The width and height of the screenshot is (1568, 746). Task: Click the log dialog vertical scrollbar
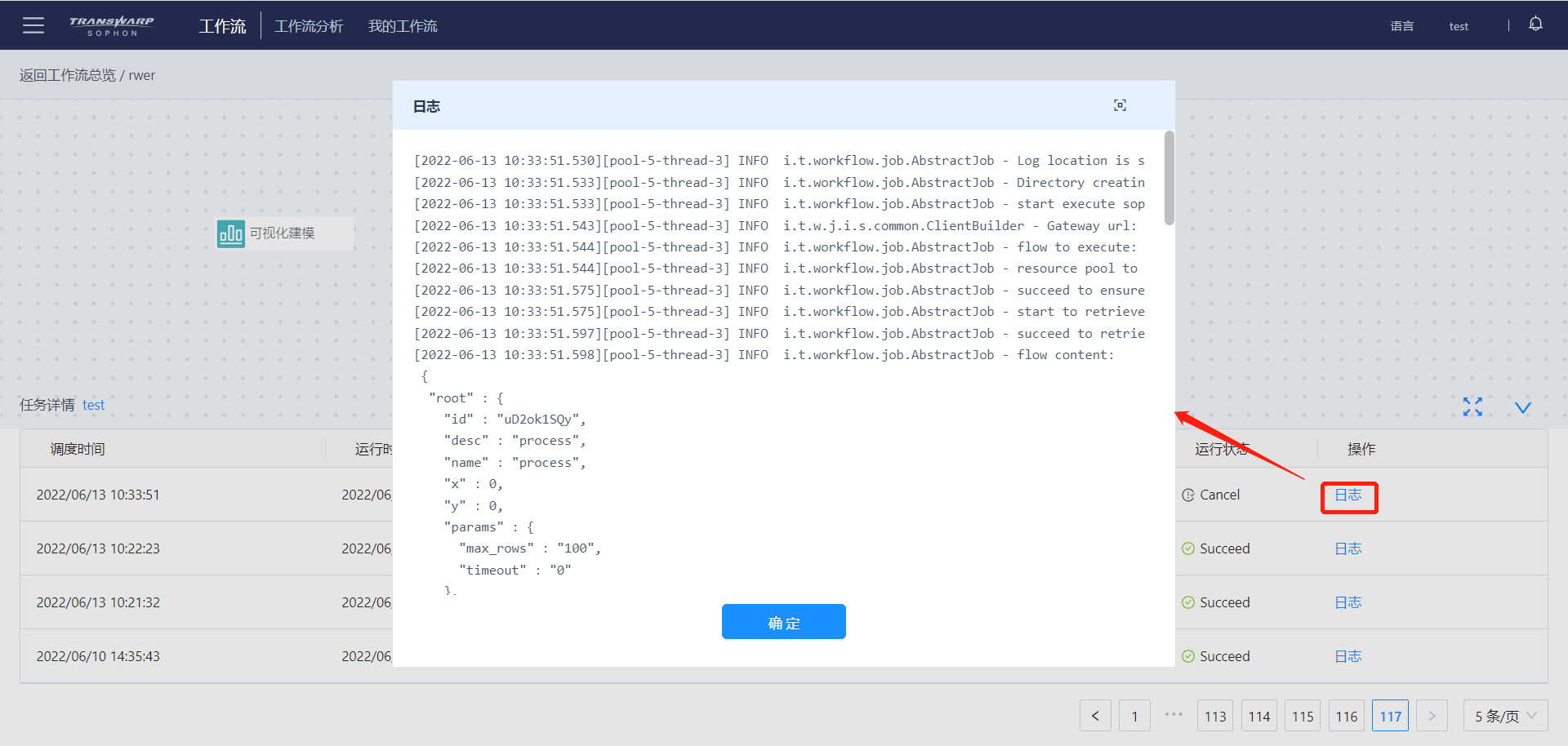(x=1169, y=178)
